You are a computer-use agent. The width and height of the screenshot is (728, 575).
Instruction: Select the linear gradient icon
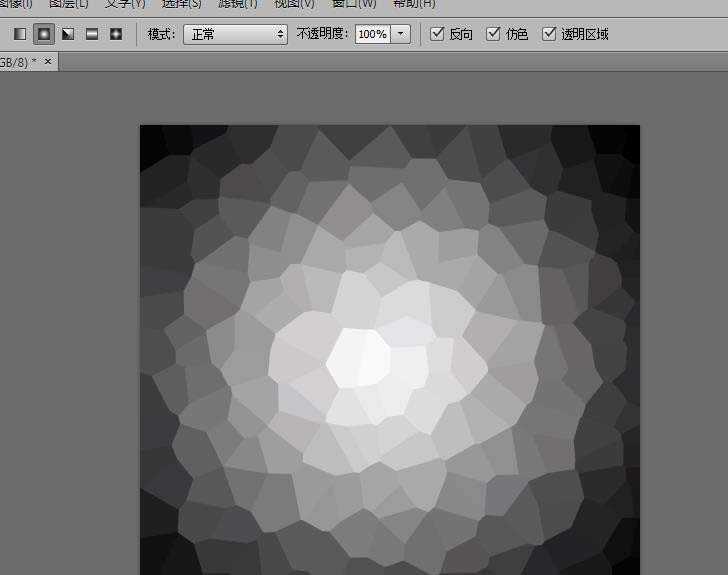coord(20,34)
